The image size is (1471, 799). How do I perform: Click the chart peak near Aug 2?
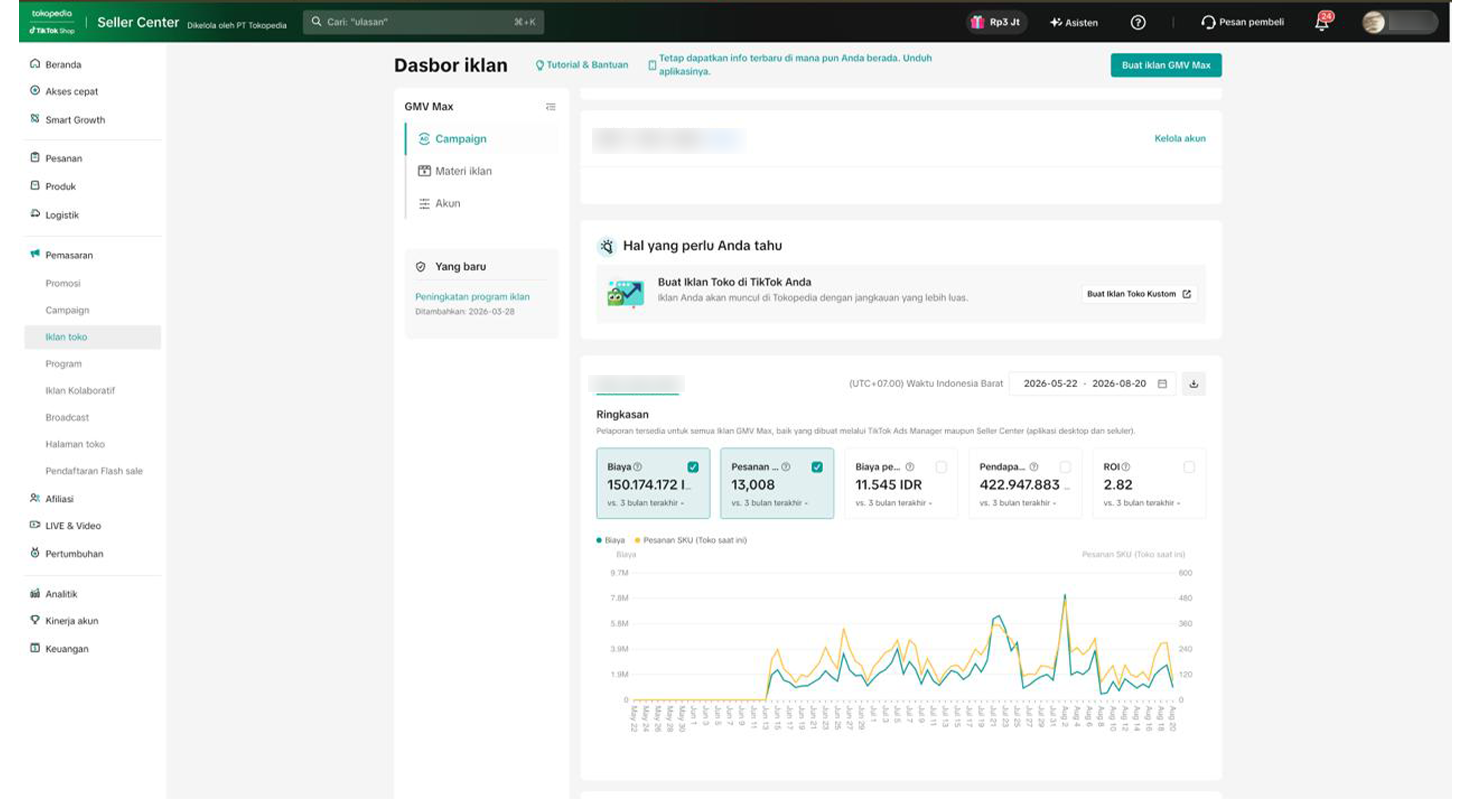[x=1064, y=595]
